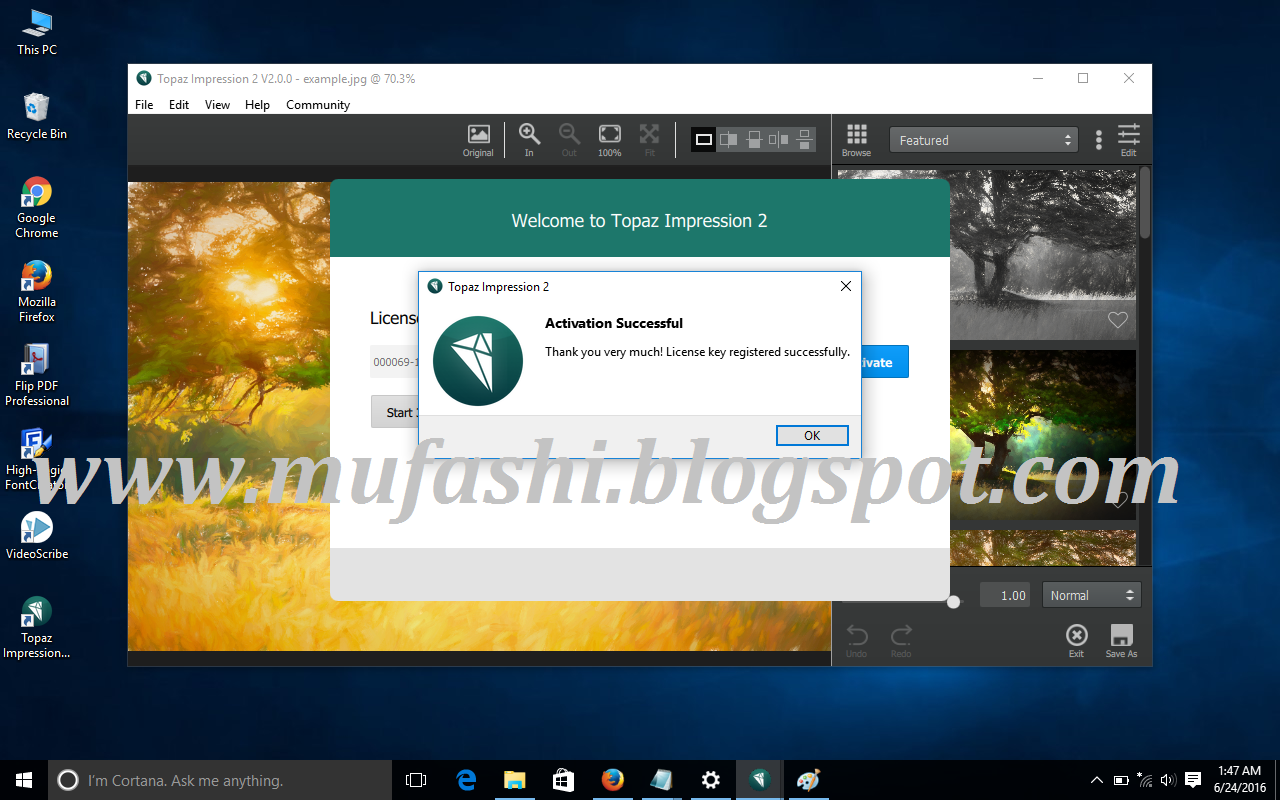Open Paint from the taskbar

(x=808, y=780)
